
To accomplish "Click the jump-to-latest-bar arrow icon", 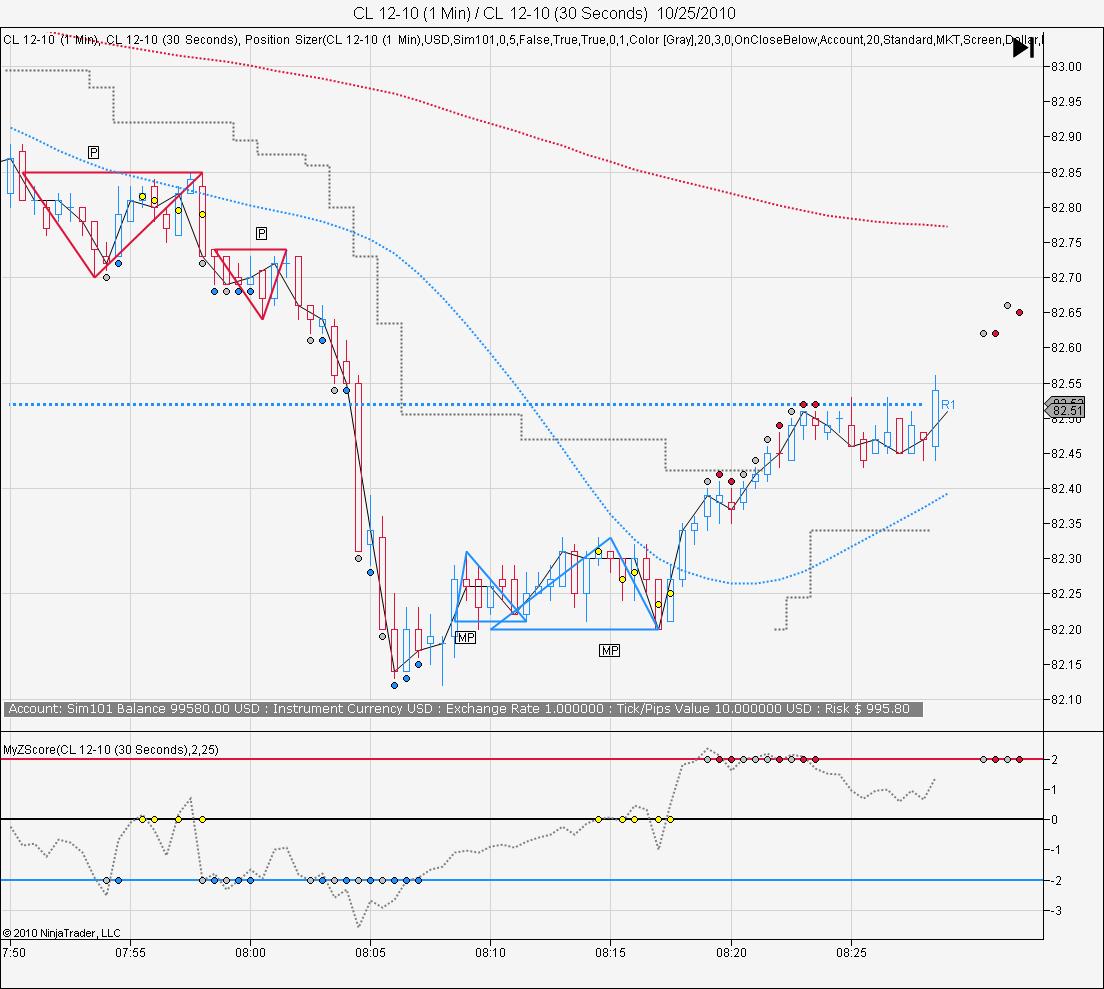I will click(x=1023, y=49).
